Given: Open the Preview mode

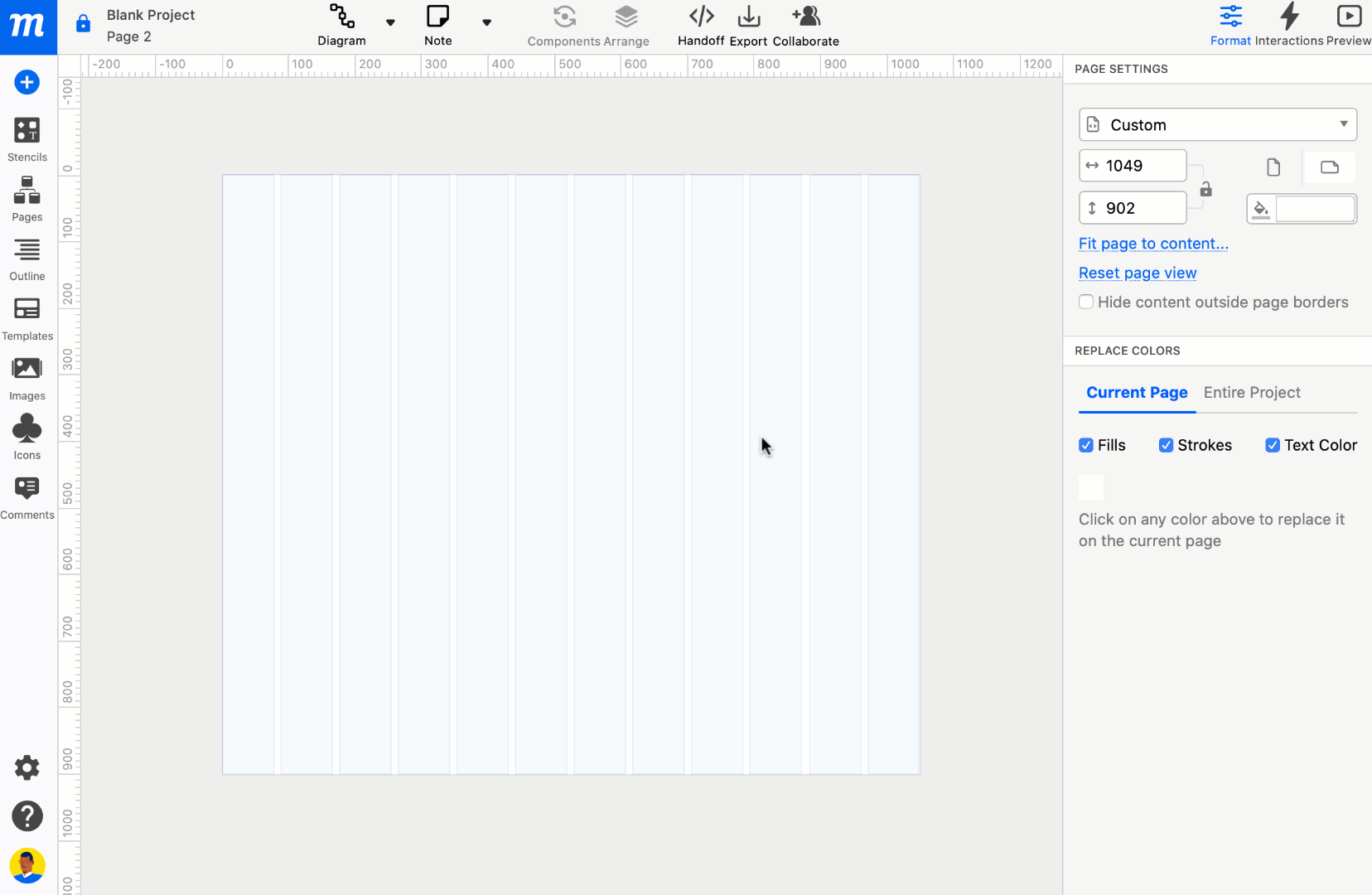Looking at the screenshot, I should (x=1349, y=26).
